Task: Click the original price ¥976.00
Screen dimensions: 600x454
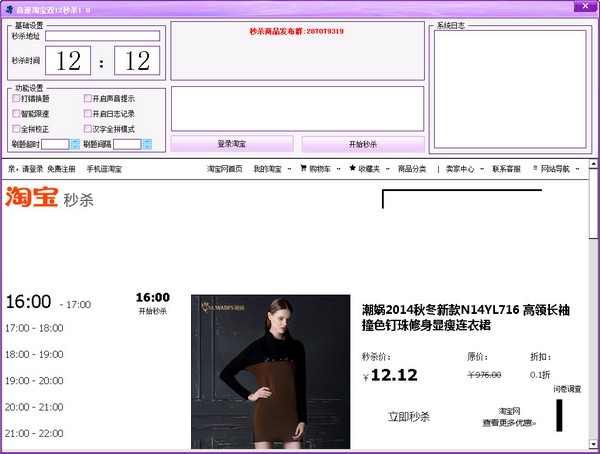Action: [484, 375]
